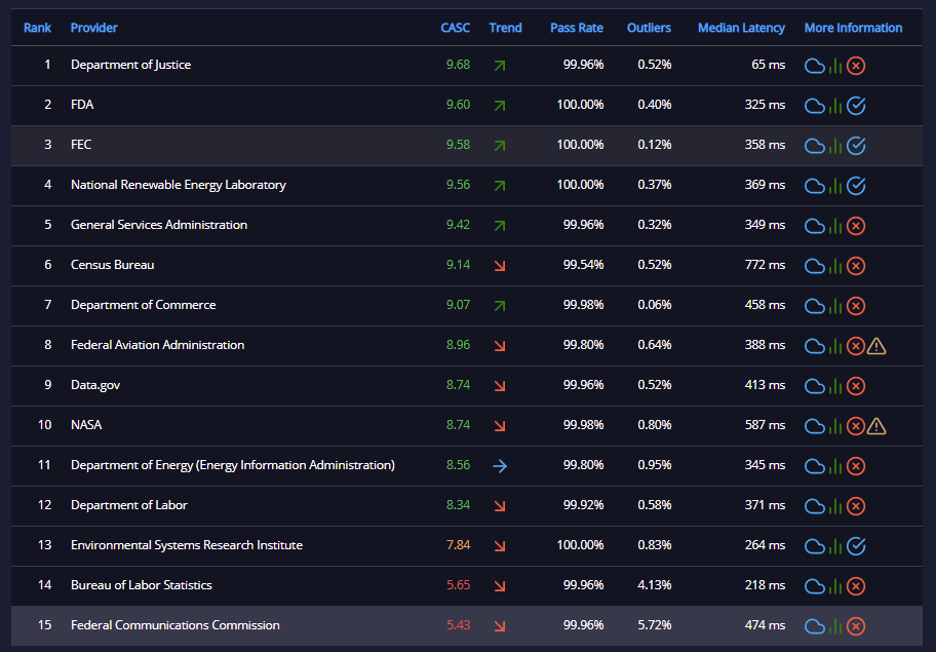Viewport: 936px width, 652px height.
Task: Click cloud icon for National Renewable Energy Laboratory
Action: (814, 186)
